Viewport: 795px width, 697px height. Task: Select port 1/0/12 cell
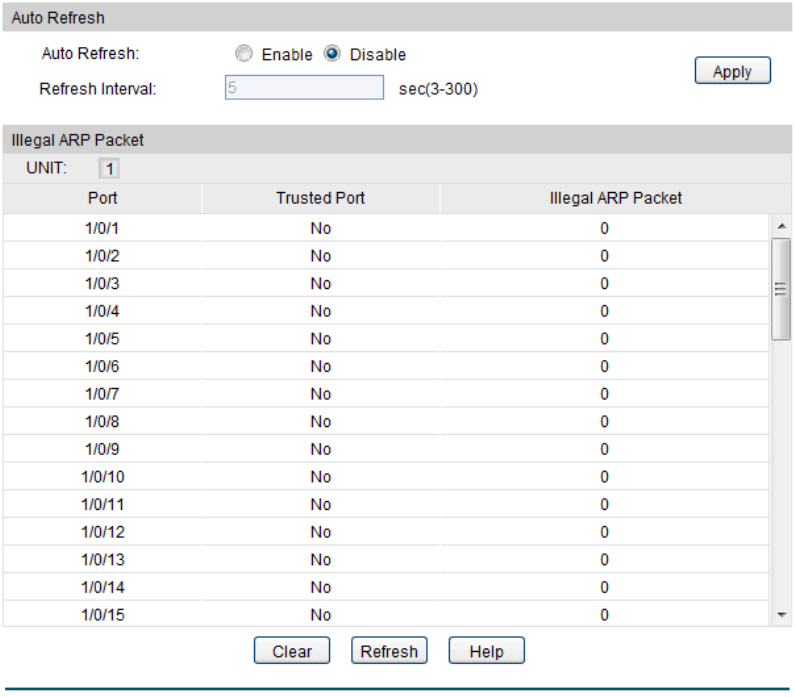(102, 532)
